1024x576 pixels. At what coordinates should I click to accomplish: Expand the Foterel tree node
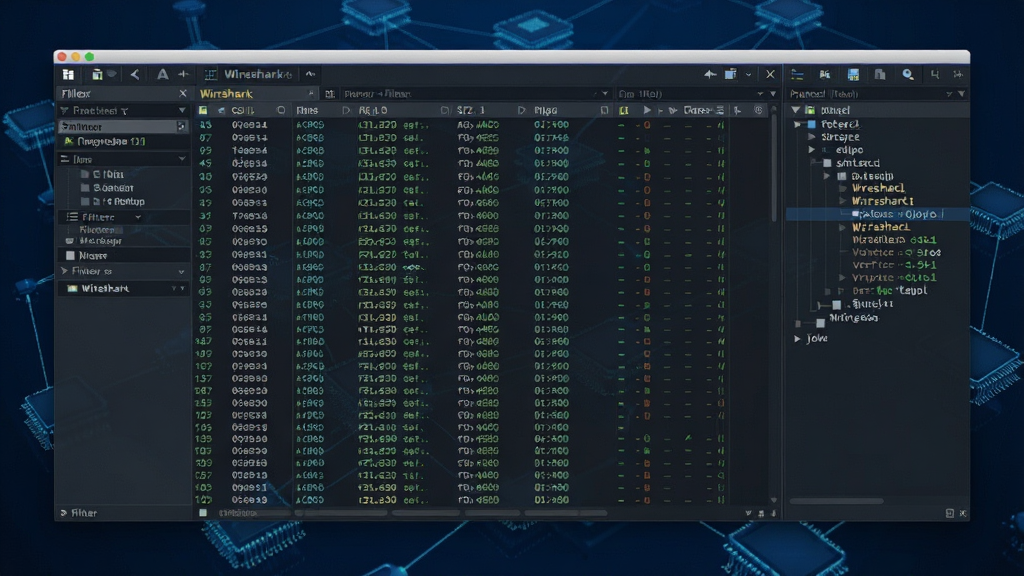tap(797, 124)
